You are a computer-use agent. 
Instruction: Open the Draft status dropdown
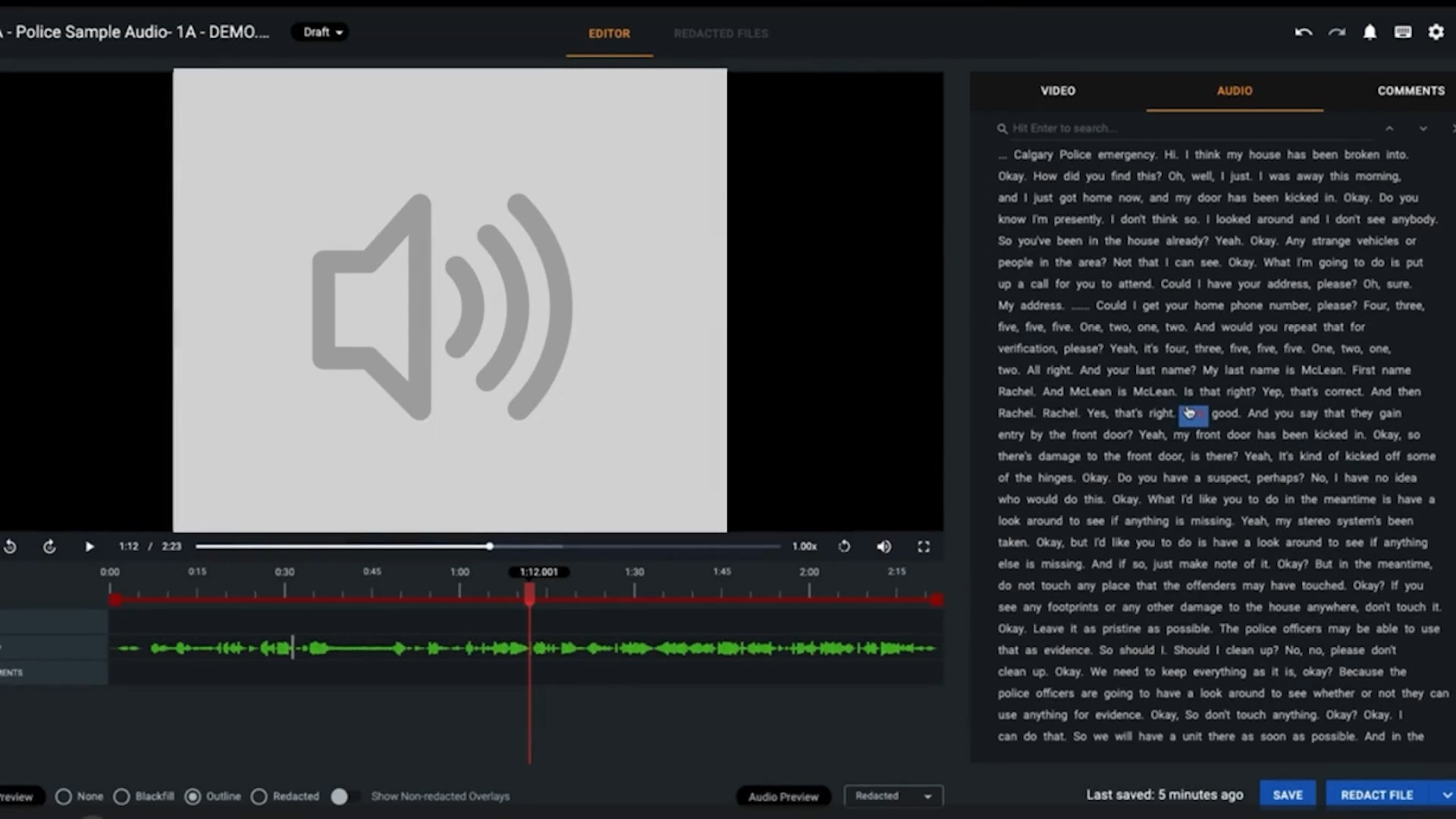click(322, 33)
